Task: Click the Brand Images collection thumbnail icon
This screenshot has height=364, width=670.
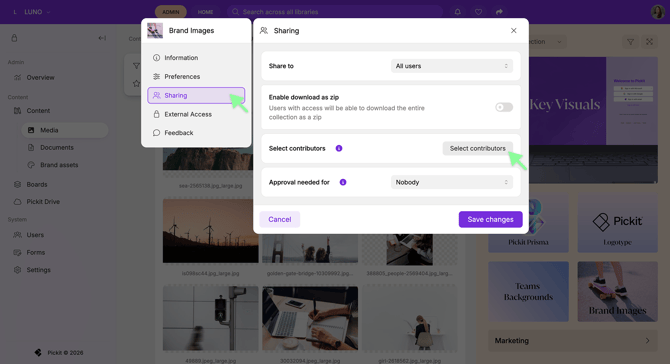Action: (x=155, y=31)
